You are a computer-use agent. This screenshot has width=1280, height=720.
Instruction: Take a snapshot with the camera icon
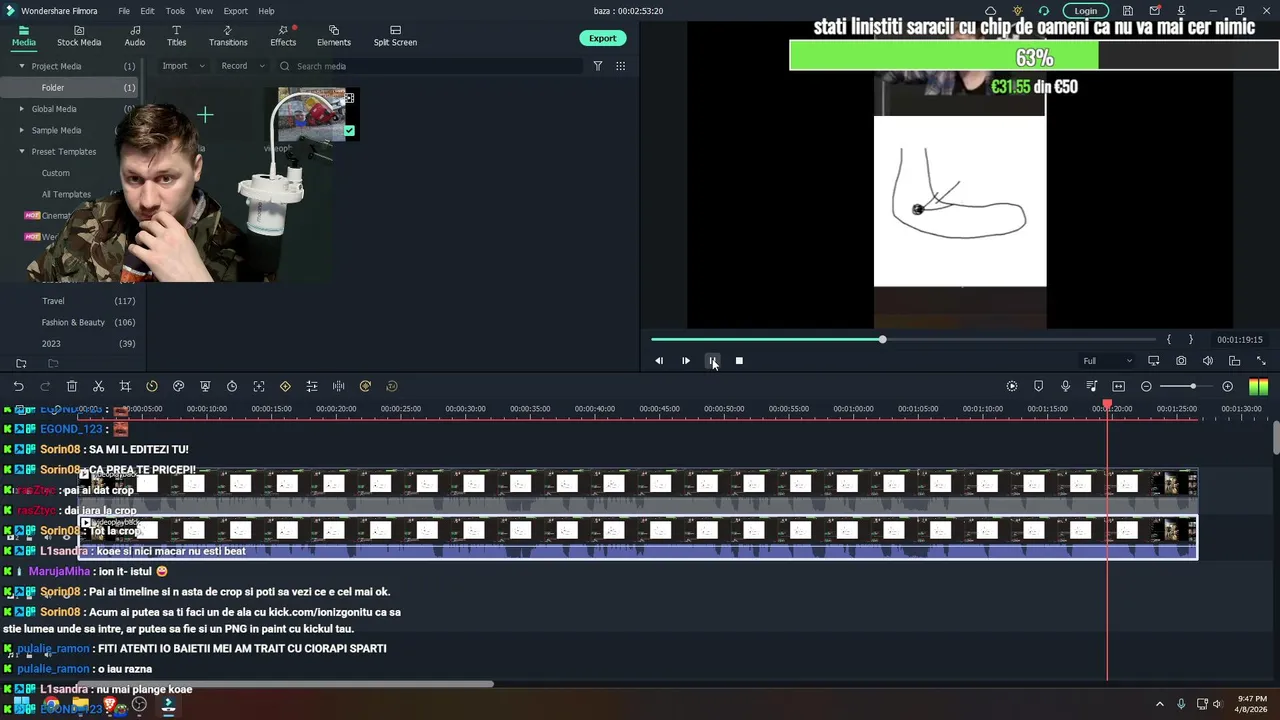tap(1181, 361)
